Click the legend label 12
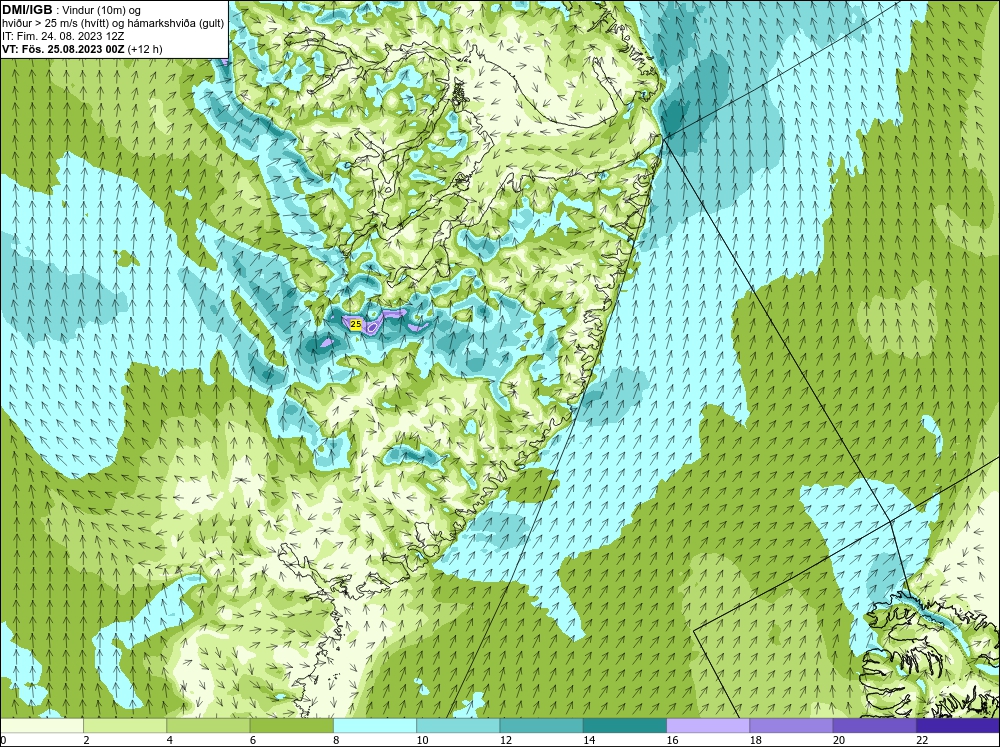This screenshot has height=747, width=1000. click(506, 740)
